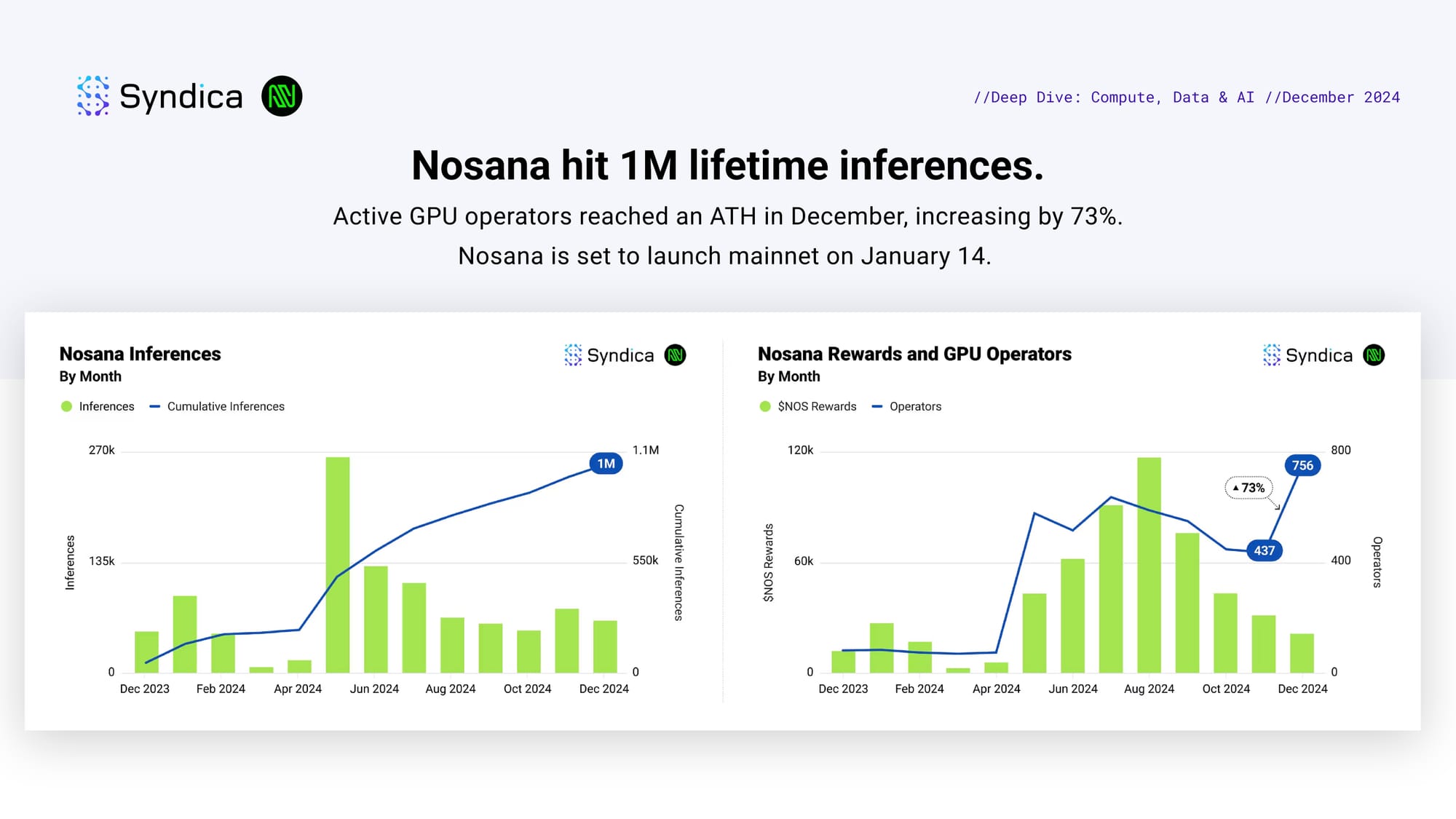
Task: Click the Syndica logo in the header
Action: point(159,96)
